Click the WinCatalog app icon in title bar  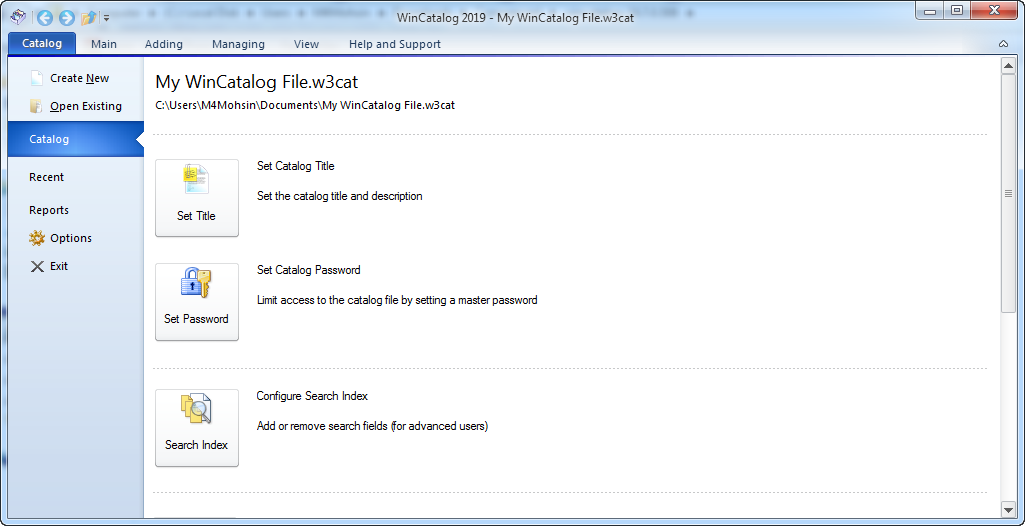[19, 18]
